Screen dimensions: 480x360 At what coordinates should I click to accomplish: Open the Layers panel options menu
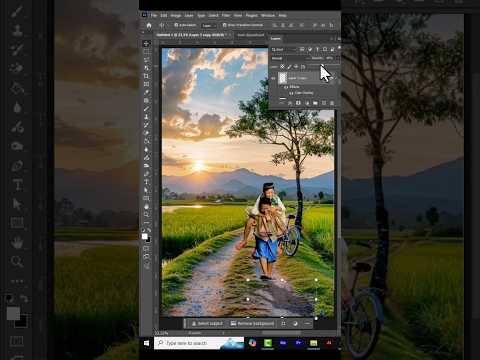tap(339, 39)
